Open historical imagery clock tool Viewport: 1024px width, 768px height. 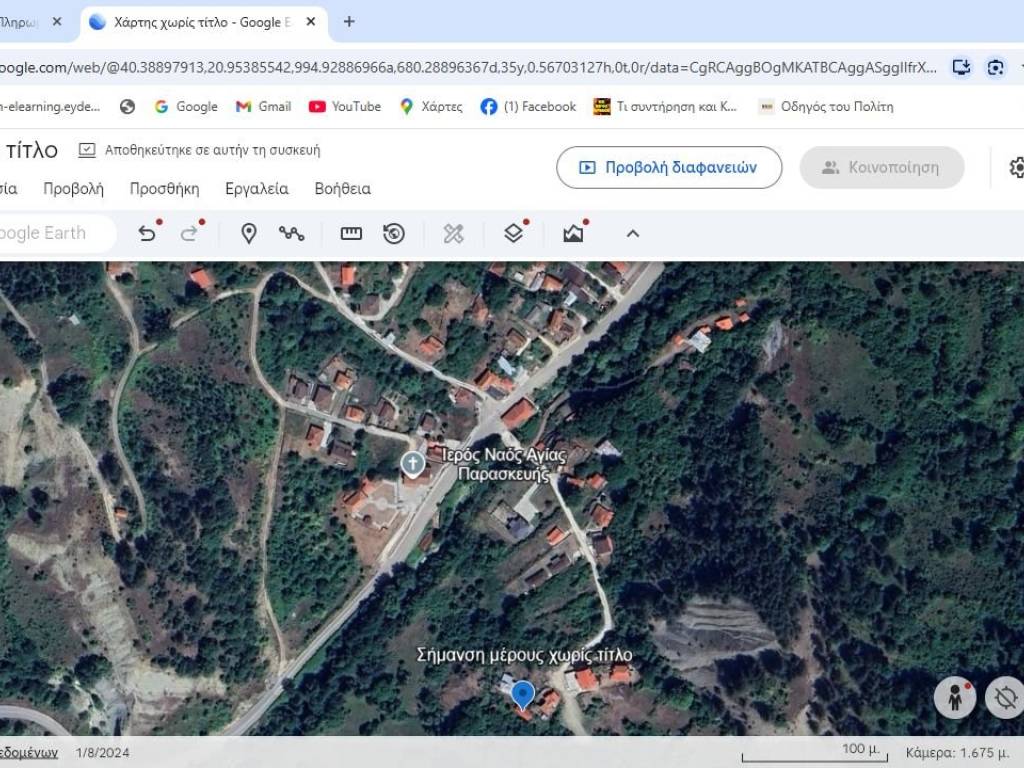pyautogui.click(x=394, y=234)
